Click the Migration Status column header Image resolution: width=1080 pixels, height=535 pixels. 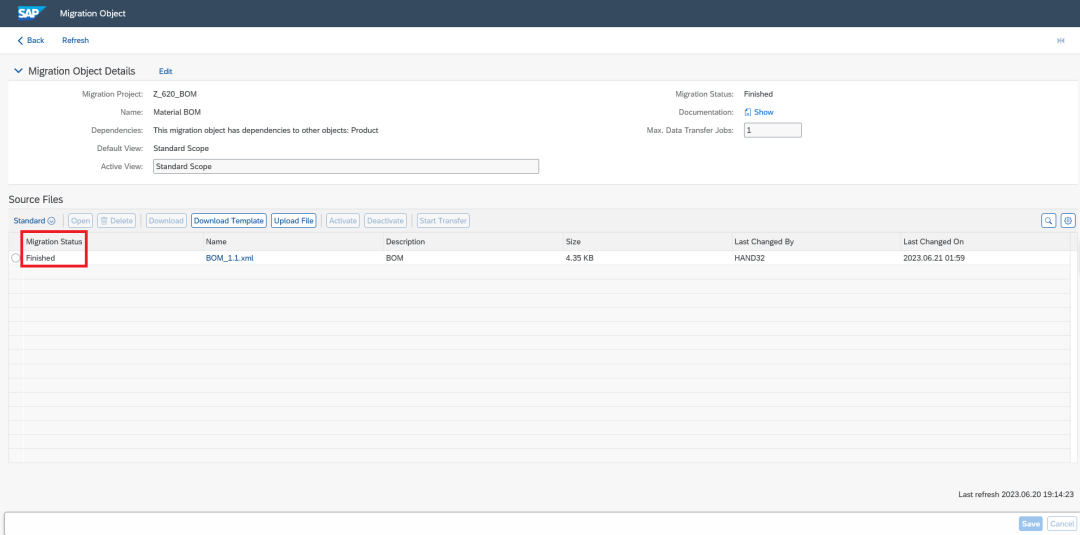[54, 242]
